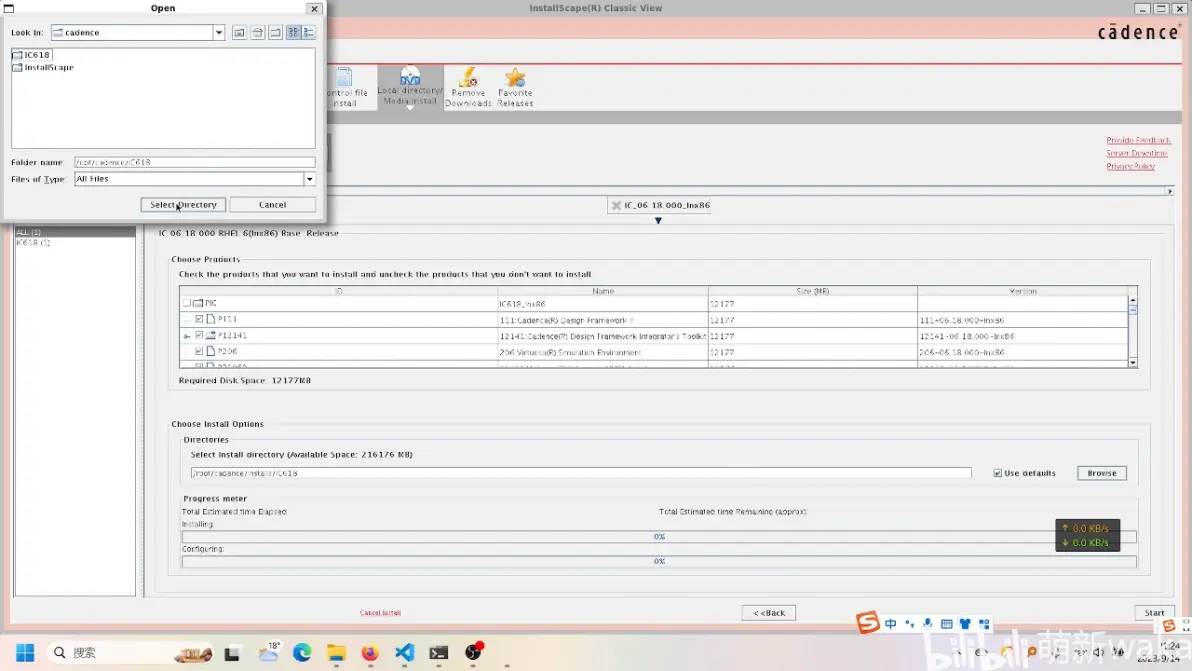
Task: Click the Start button
Action: point(1154,612)
